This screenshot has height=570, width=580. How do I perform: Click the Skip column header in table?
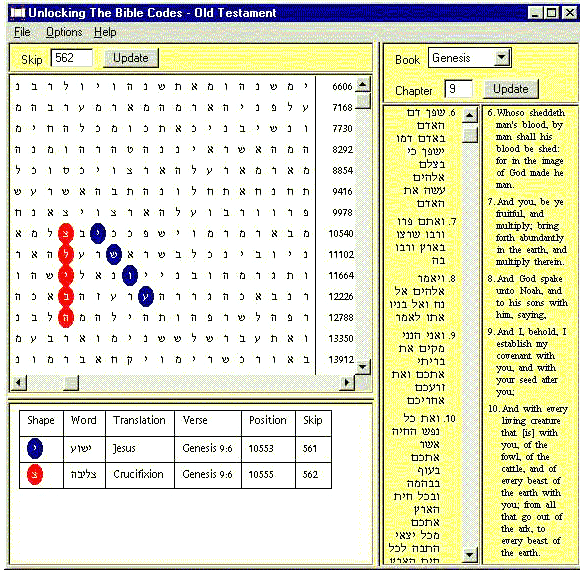point(313,420)
